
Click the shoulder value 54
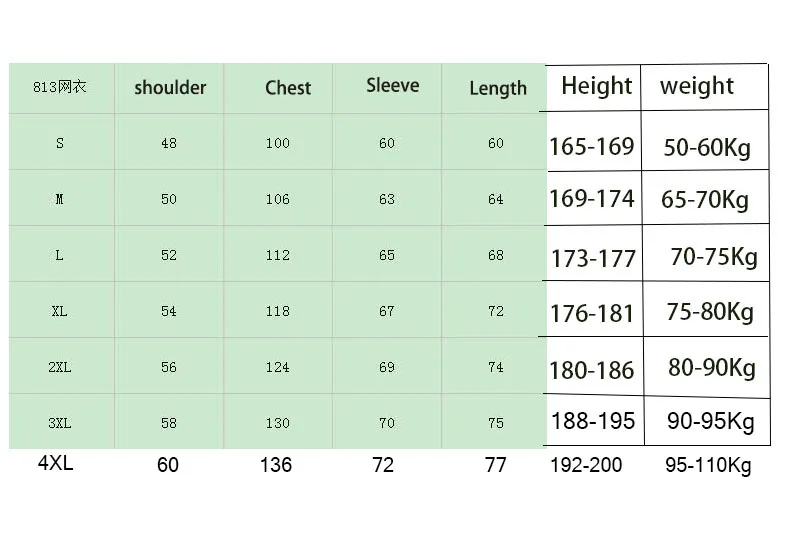[x=168, y=311]
